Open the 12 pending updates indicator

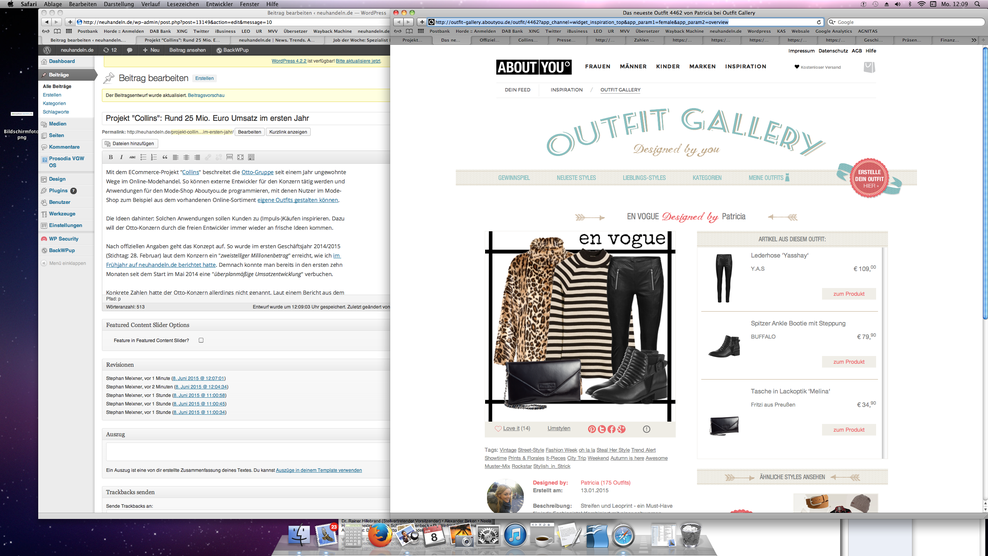(110, 50)
